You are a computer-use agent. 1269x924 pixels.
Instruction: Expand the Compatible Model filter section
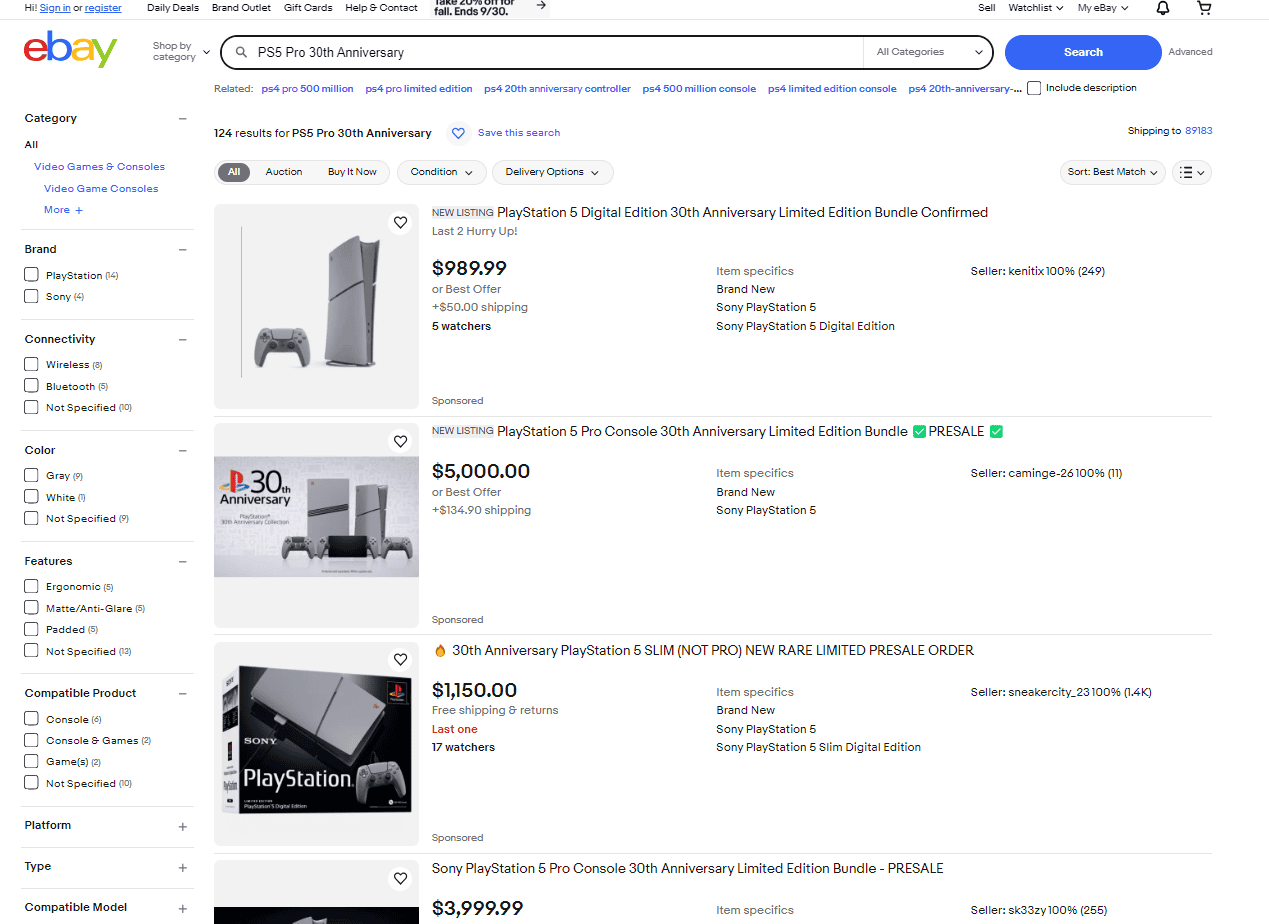182,909
